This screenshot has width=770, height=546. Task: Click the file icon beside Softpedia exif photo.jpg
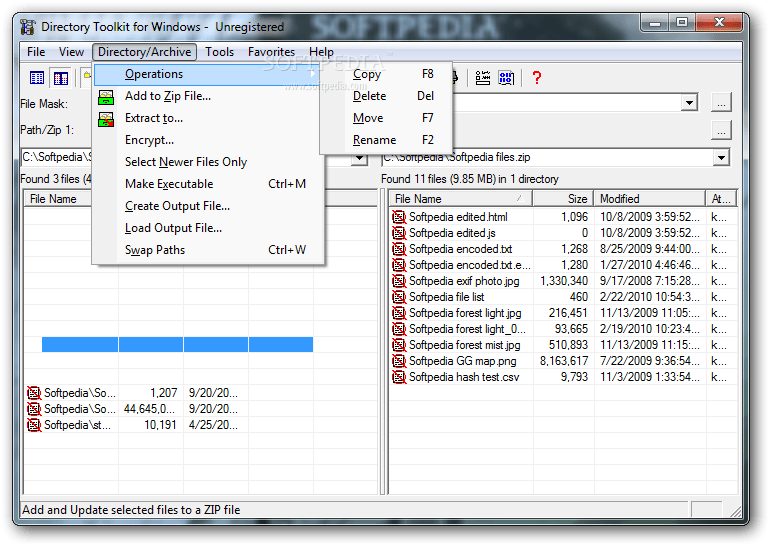[x=399, y=281]
